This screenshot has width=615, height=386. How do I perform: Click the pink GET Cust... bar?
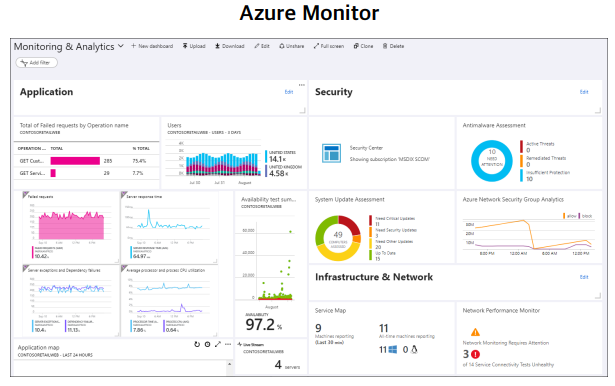75,161
